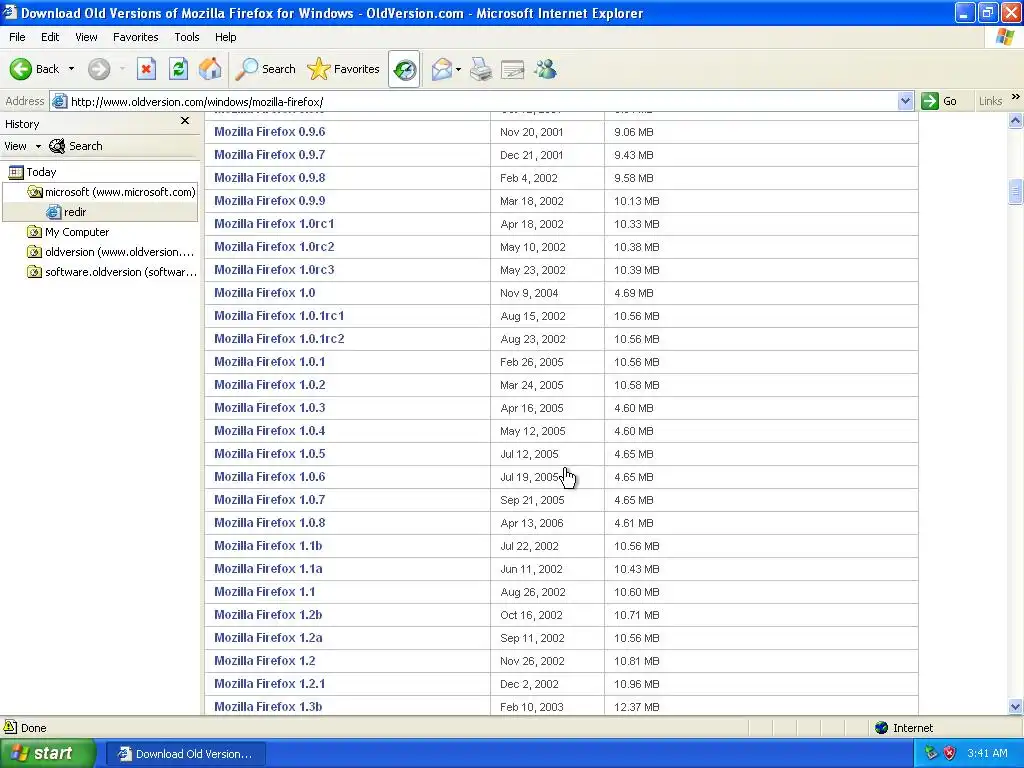Click the page icon in the address bar

(59, 101)
